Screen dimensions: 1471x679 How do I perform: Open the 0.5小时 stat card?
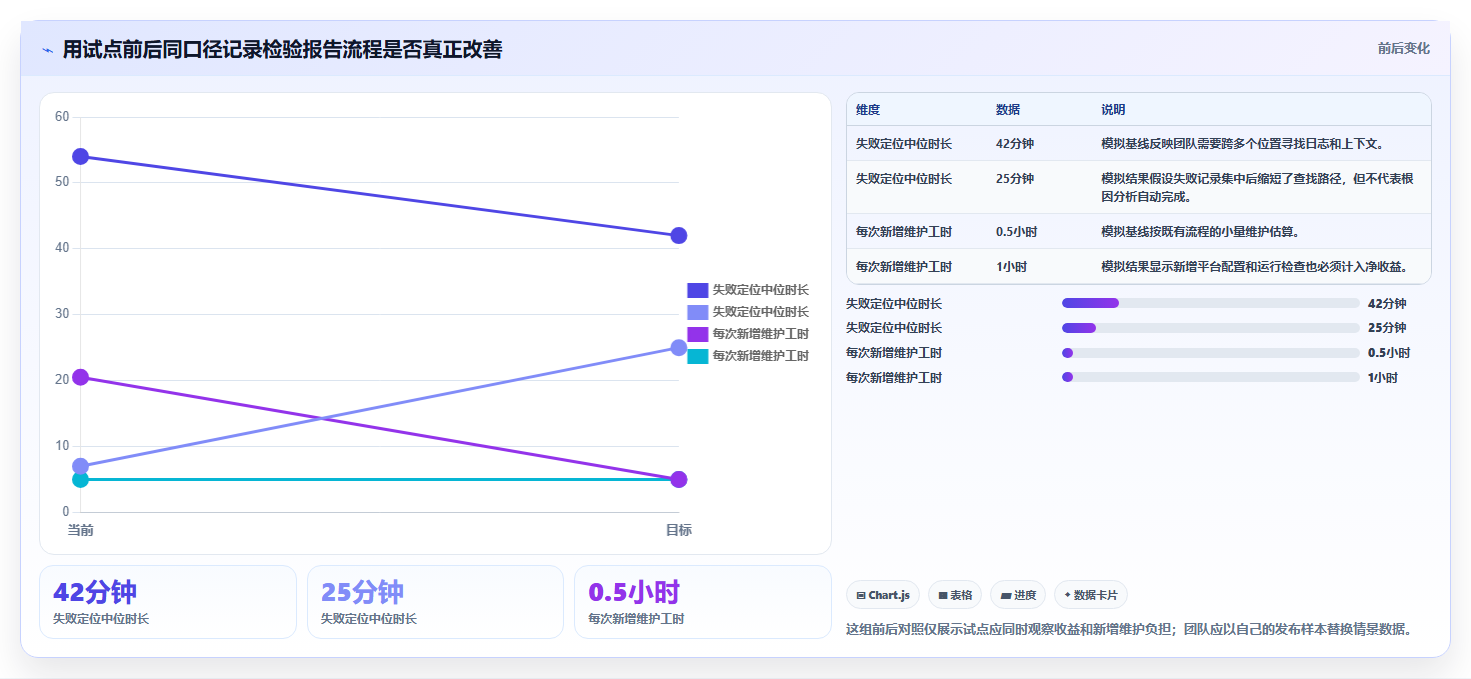coord(703,602)
